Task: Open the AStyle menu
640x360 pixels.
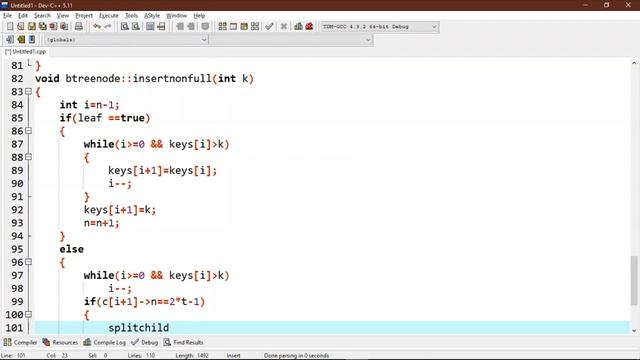Action: pos(152,16)
